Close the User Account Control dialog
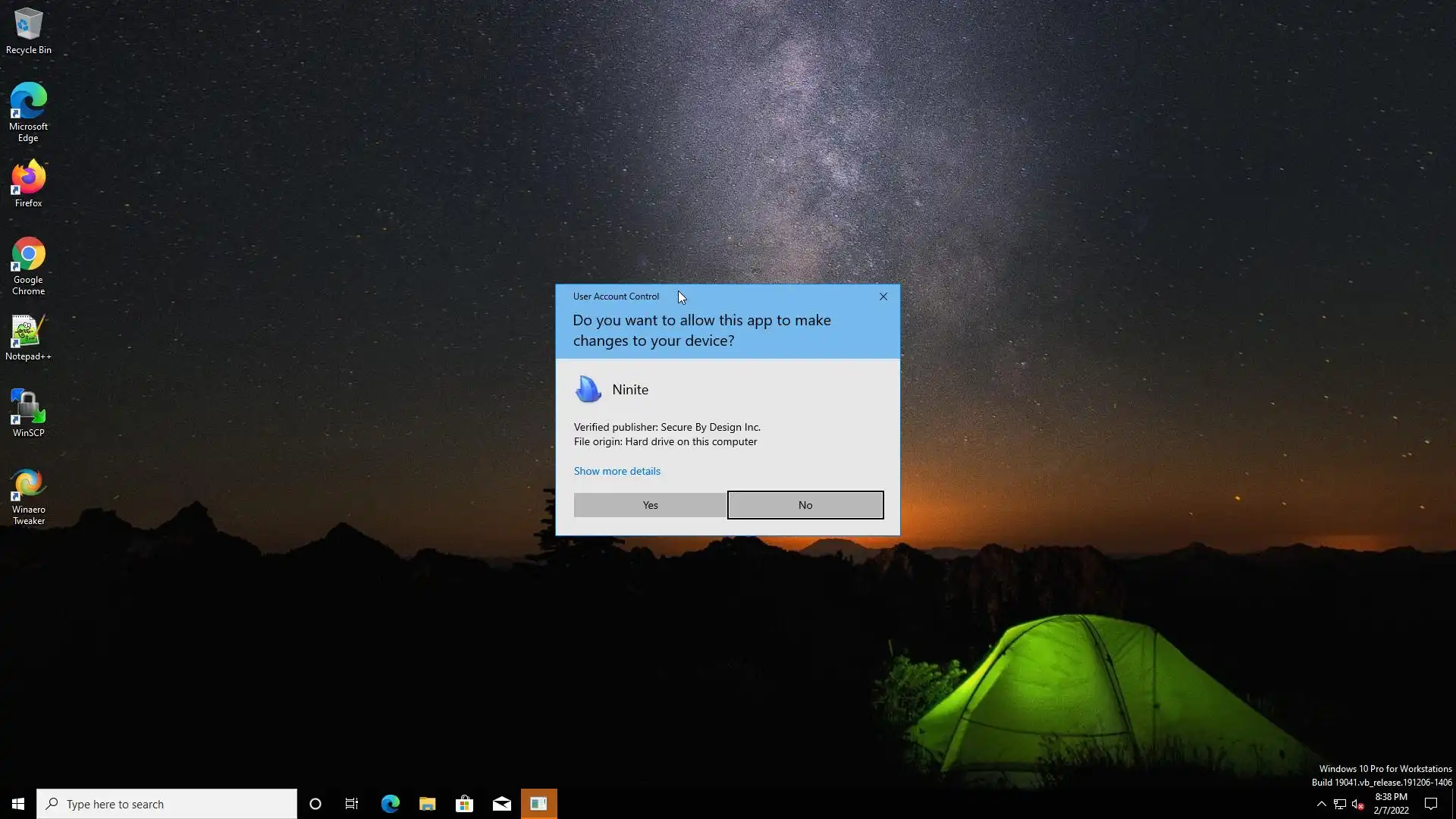 [883, 297]
